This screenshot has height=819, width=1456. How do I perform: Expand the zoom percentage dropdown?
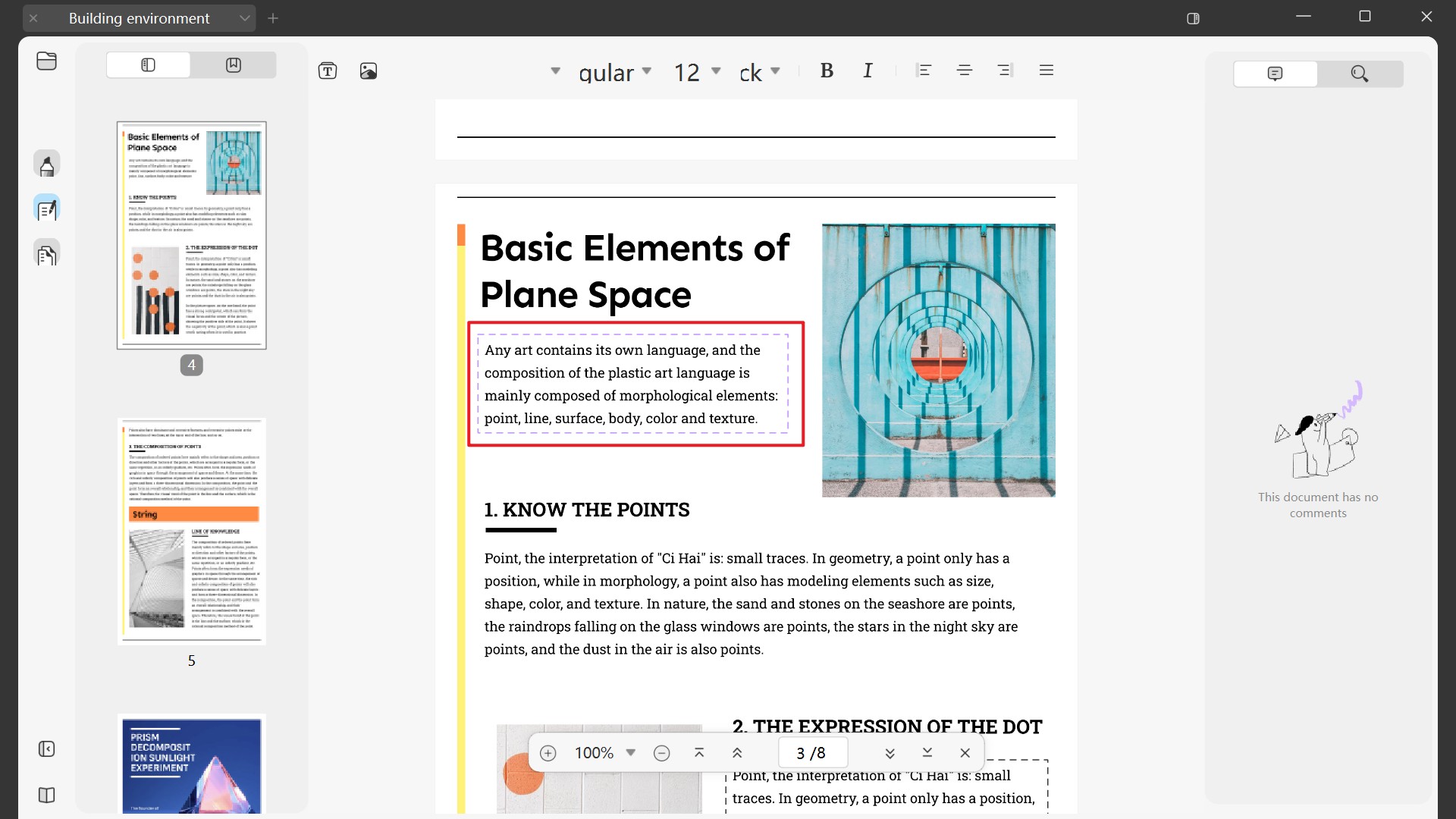[631, 752]
